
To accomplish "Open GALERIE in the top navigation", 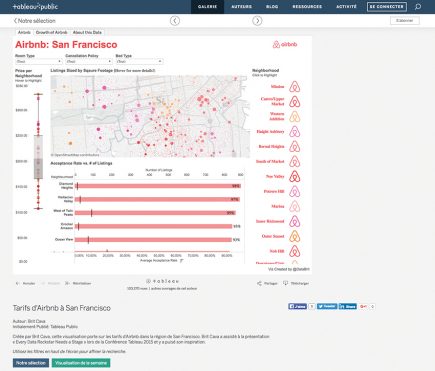I will (x=207, y=7).
